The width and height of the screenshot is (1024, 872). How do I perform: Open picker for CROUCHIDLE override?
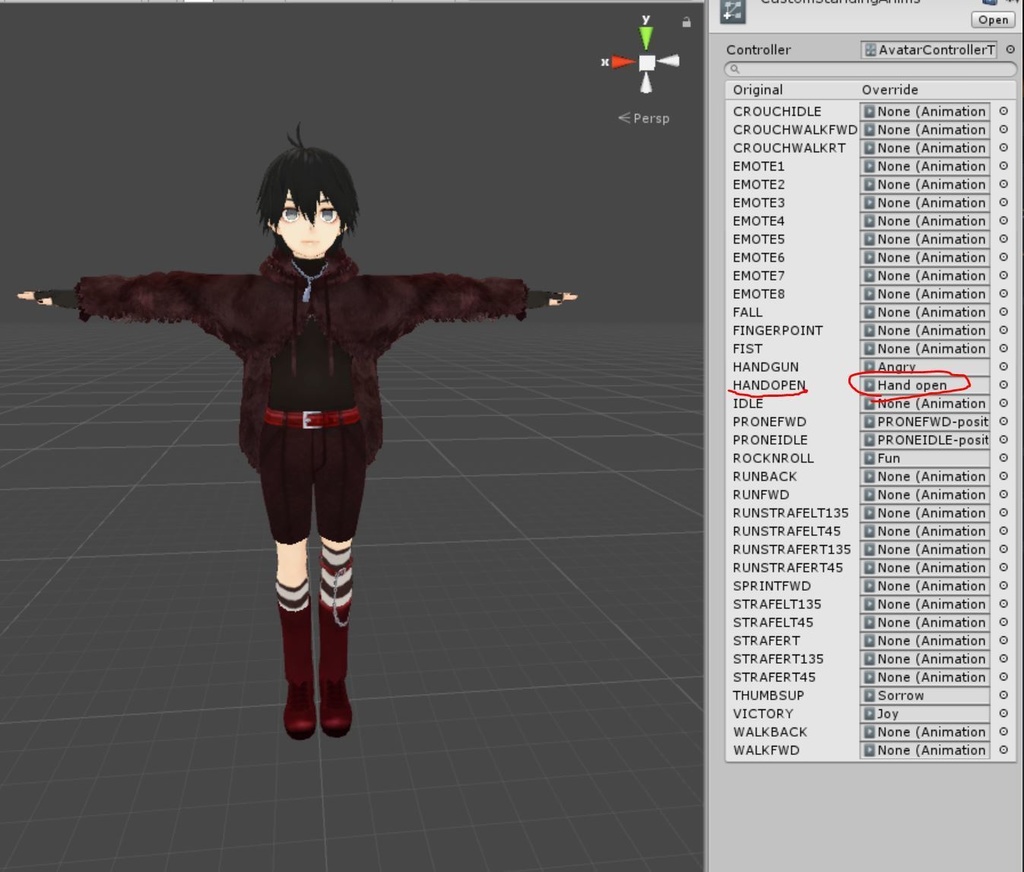click(1004, 112)
